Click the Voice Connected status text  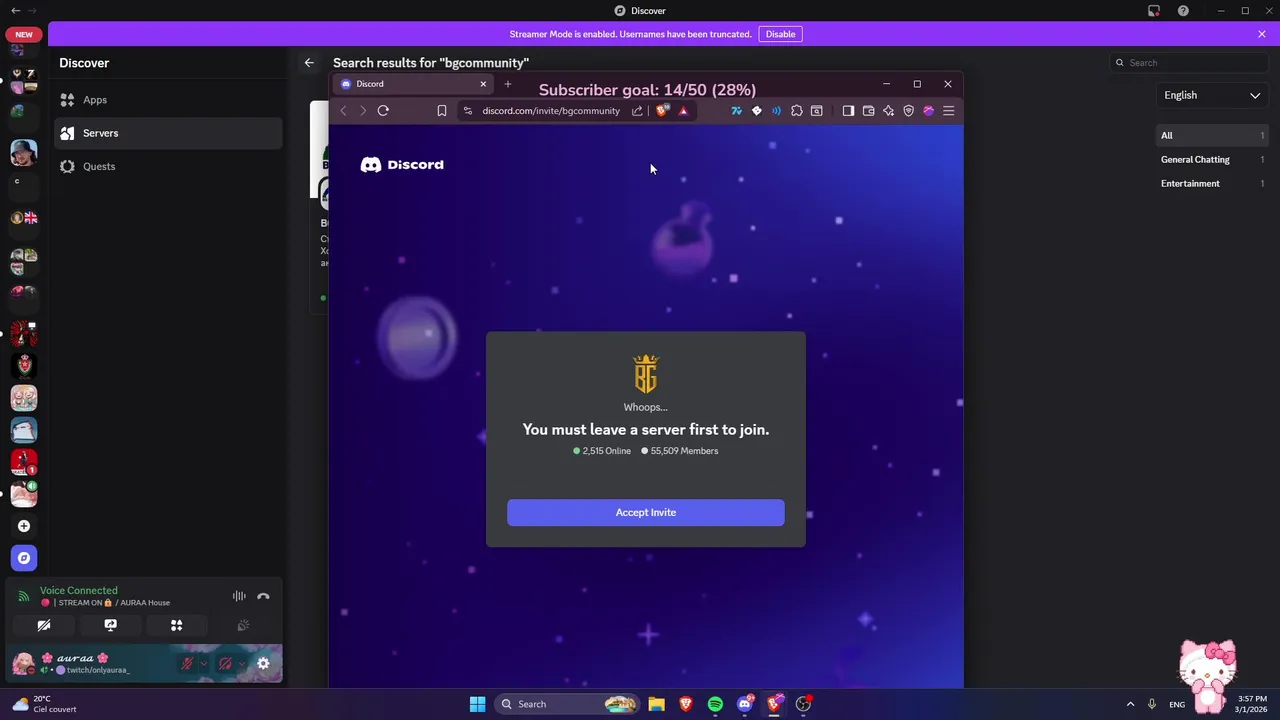(79, 590)
